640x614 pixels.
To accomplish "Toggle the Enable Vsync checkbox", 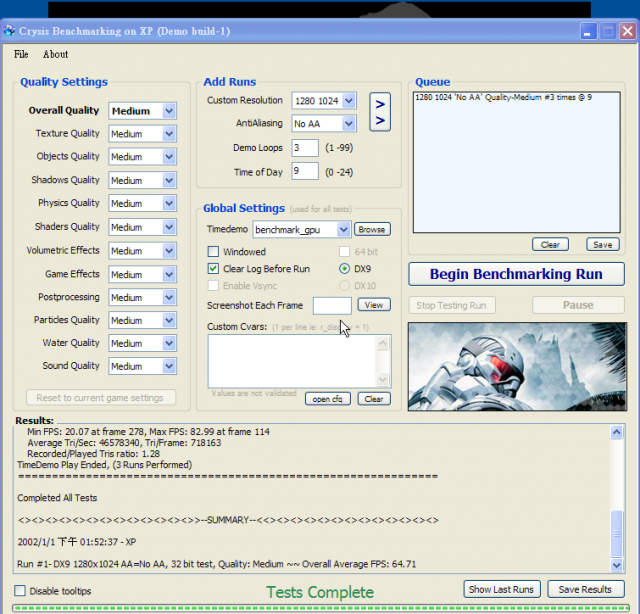I will [213, 286].
